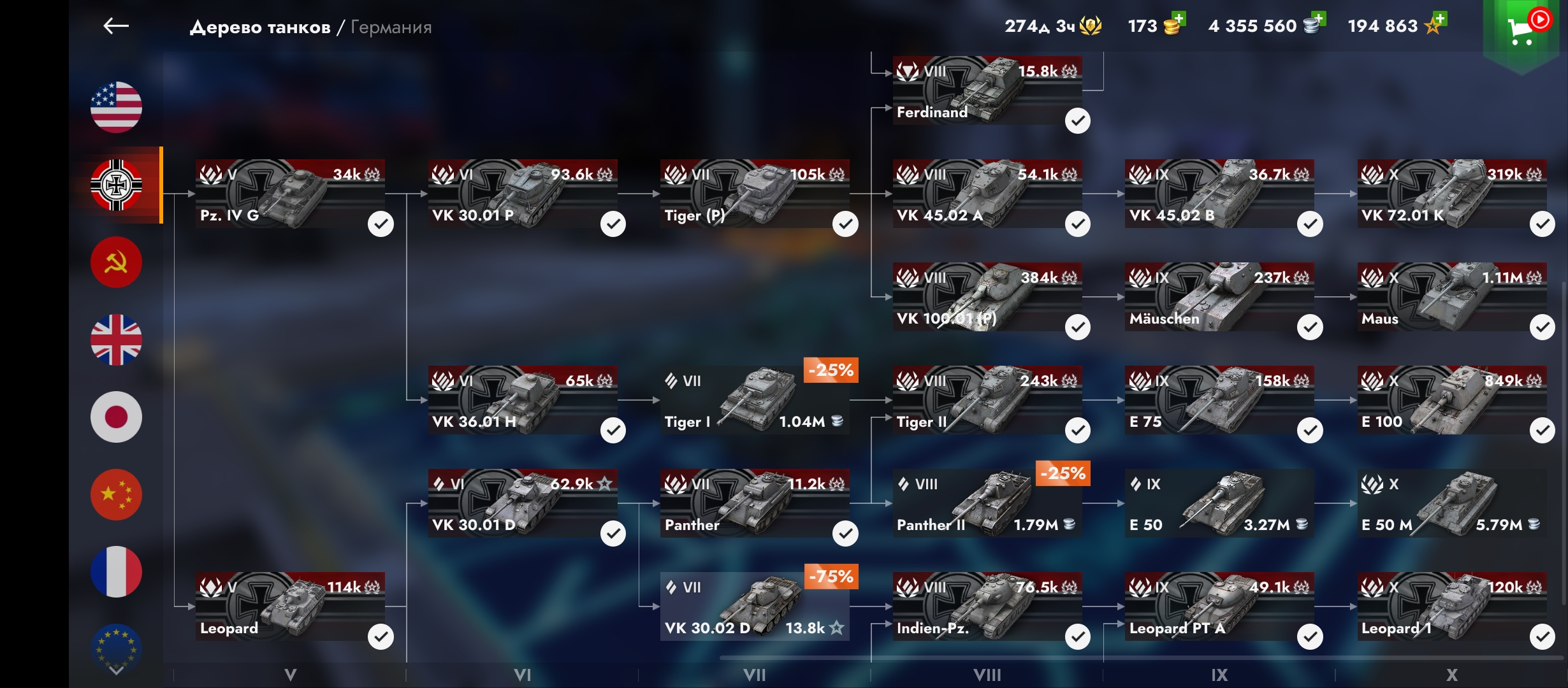Open the E 50 M tank card

coord(1451,504)
